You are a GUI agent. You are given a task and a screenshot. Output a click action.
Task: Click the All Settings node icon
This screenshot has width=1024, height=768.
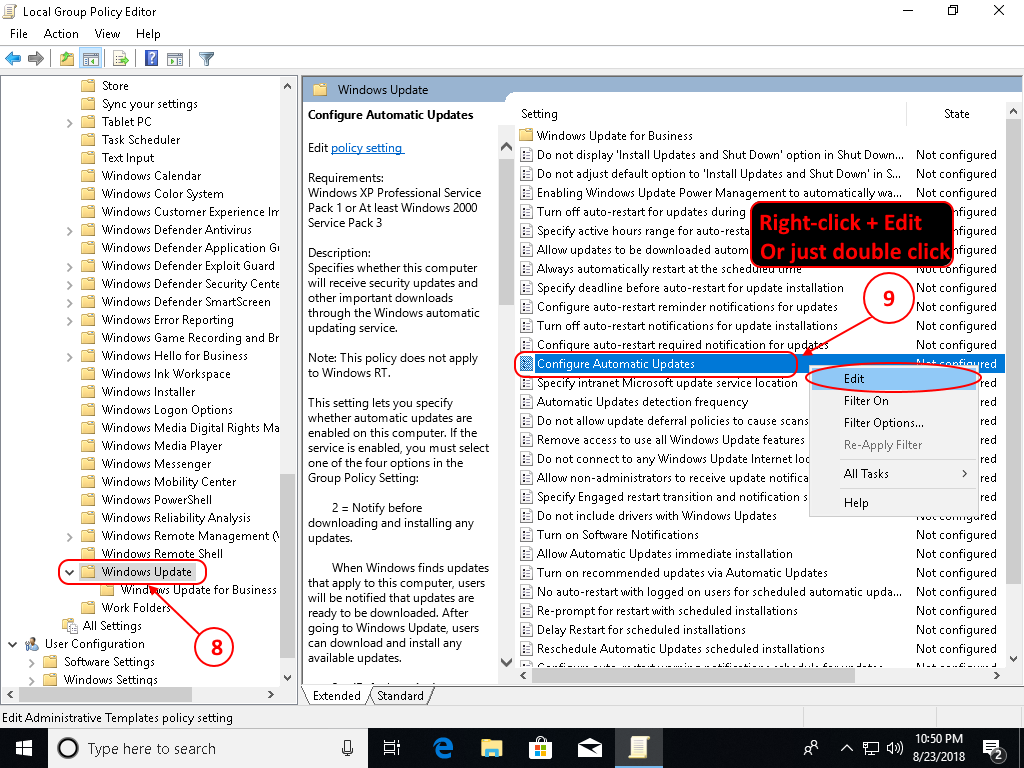click(x=70, y=626)
